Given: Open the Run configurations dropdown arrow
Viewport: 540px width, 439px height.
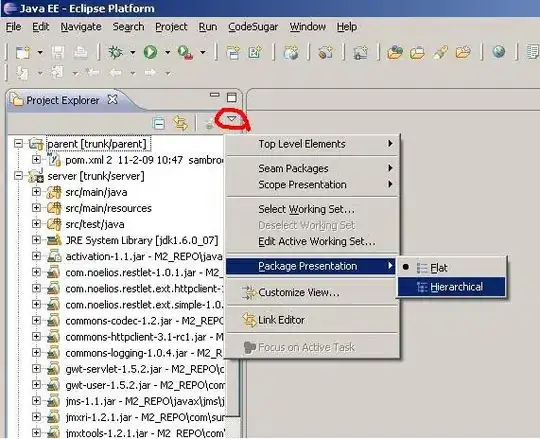Looking at the screenshot, I should coord(168,53).
